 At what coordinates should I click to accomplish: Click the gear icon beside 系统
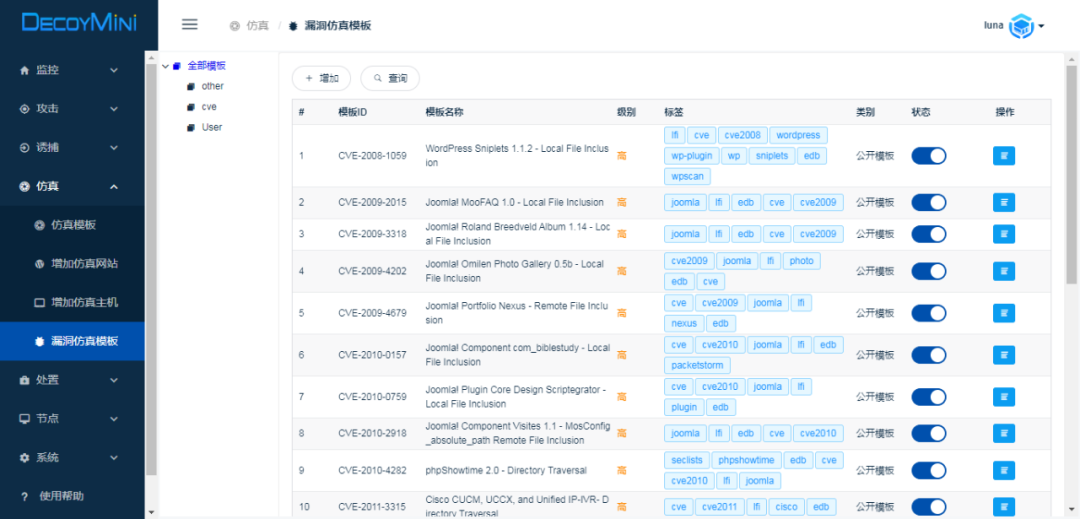25,458
